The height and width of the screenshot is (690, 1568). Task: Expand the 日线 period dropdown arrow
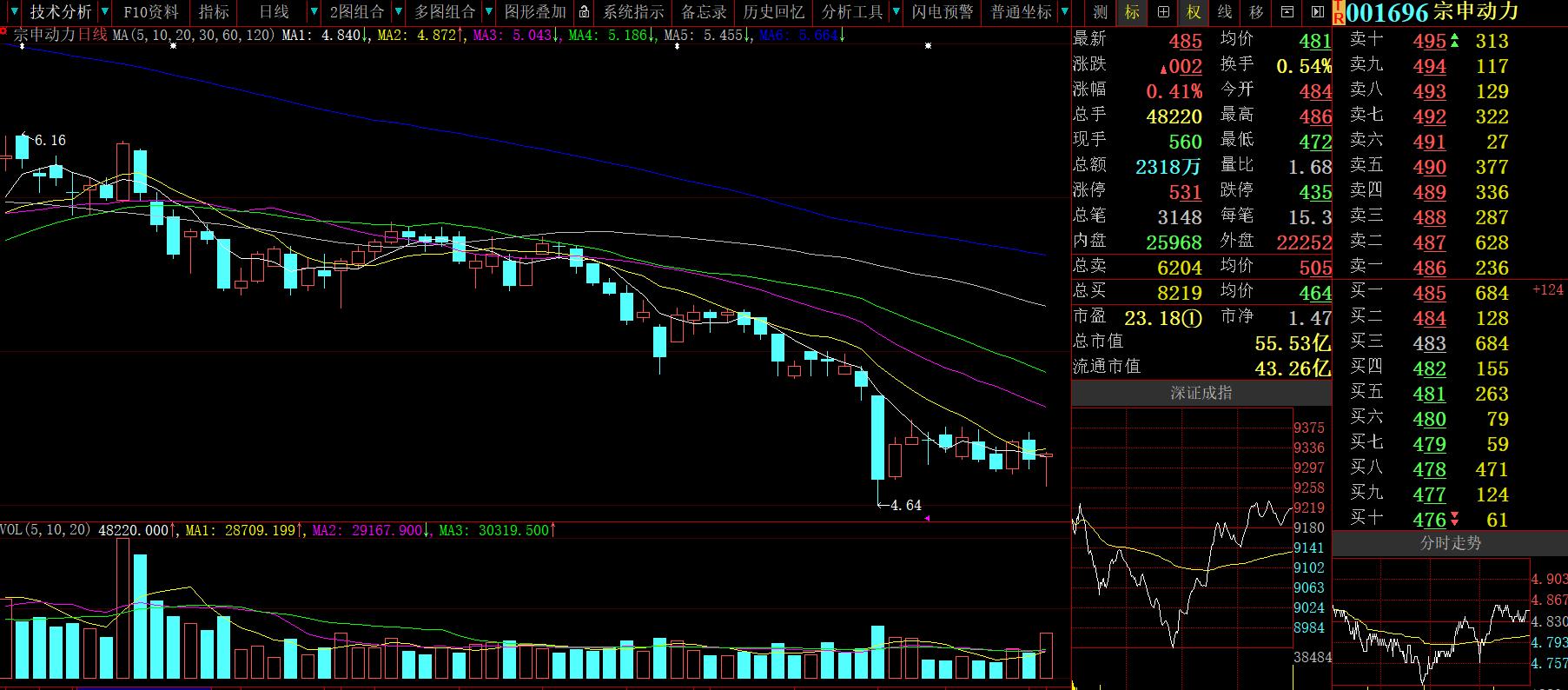[314, 12]
